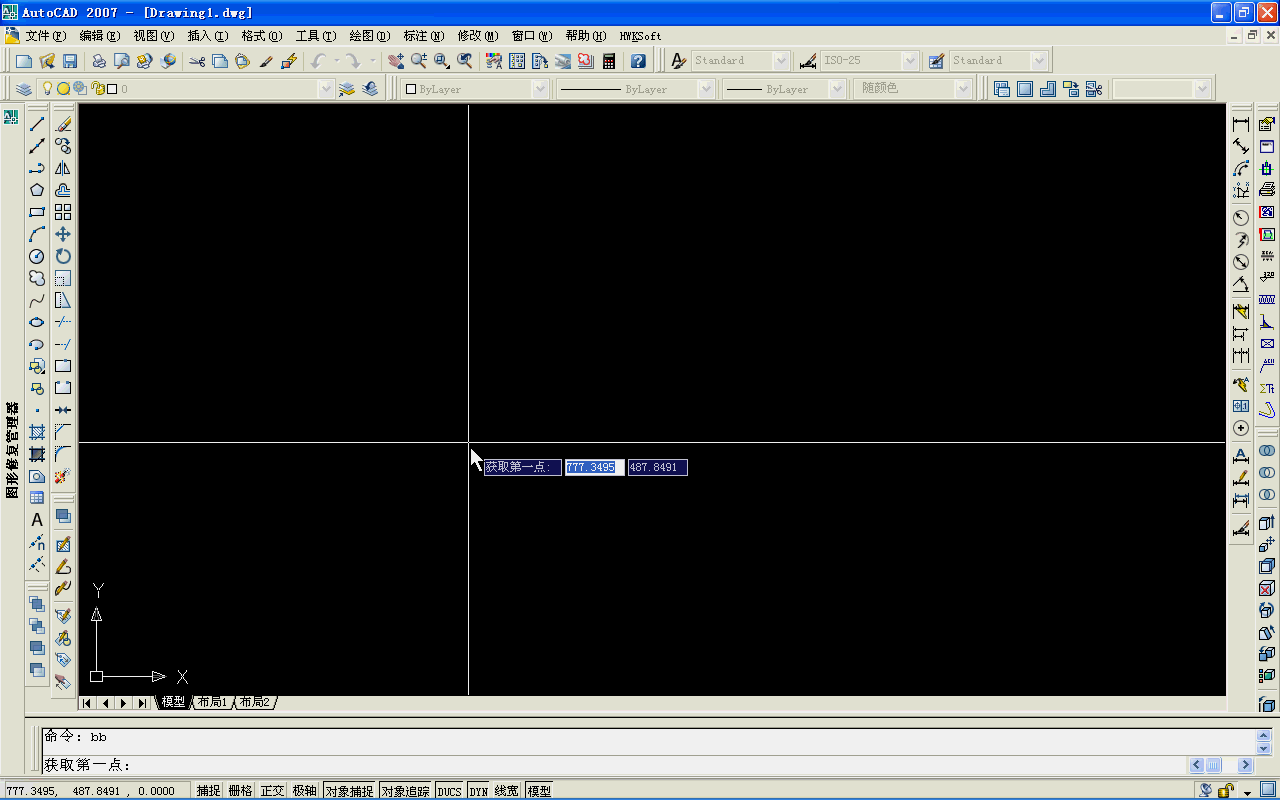Image resolution: width=1280 pixels, height=800 pixels.
Task: Click the Save icon in the toolbar
Action: point(70,61)
